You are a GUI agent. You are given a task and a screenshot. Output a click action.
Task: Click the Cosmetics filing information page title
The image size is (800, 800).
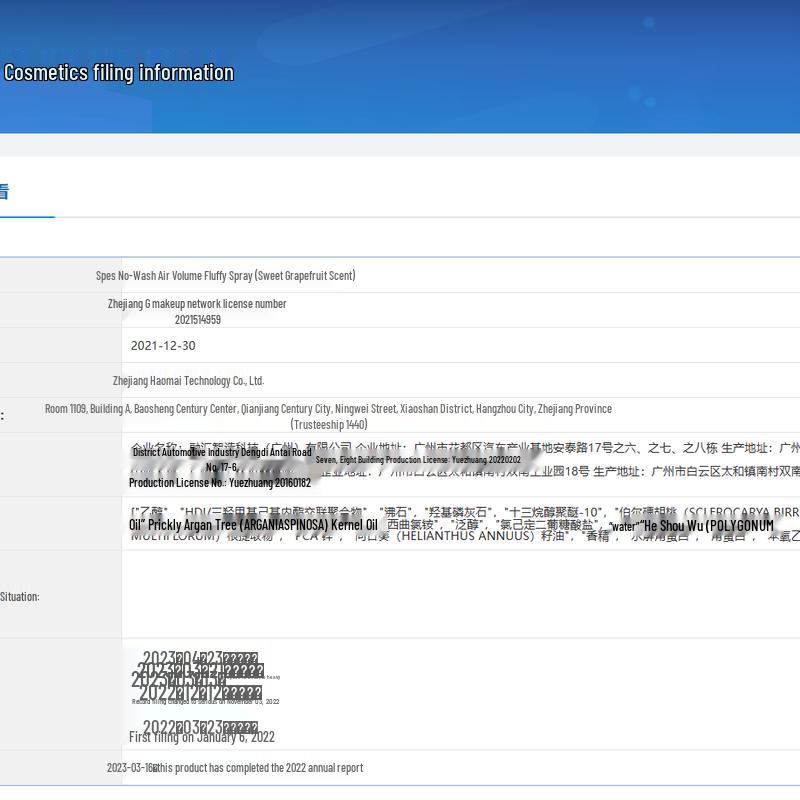[x=118, y=73]
